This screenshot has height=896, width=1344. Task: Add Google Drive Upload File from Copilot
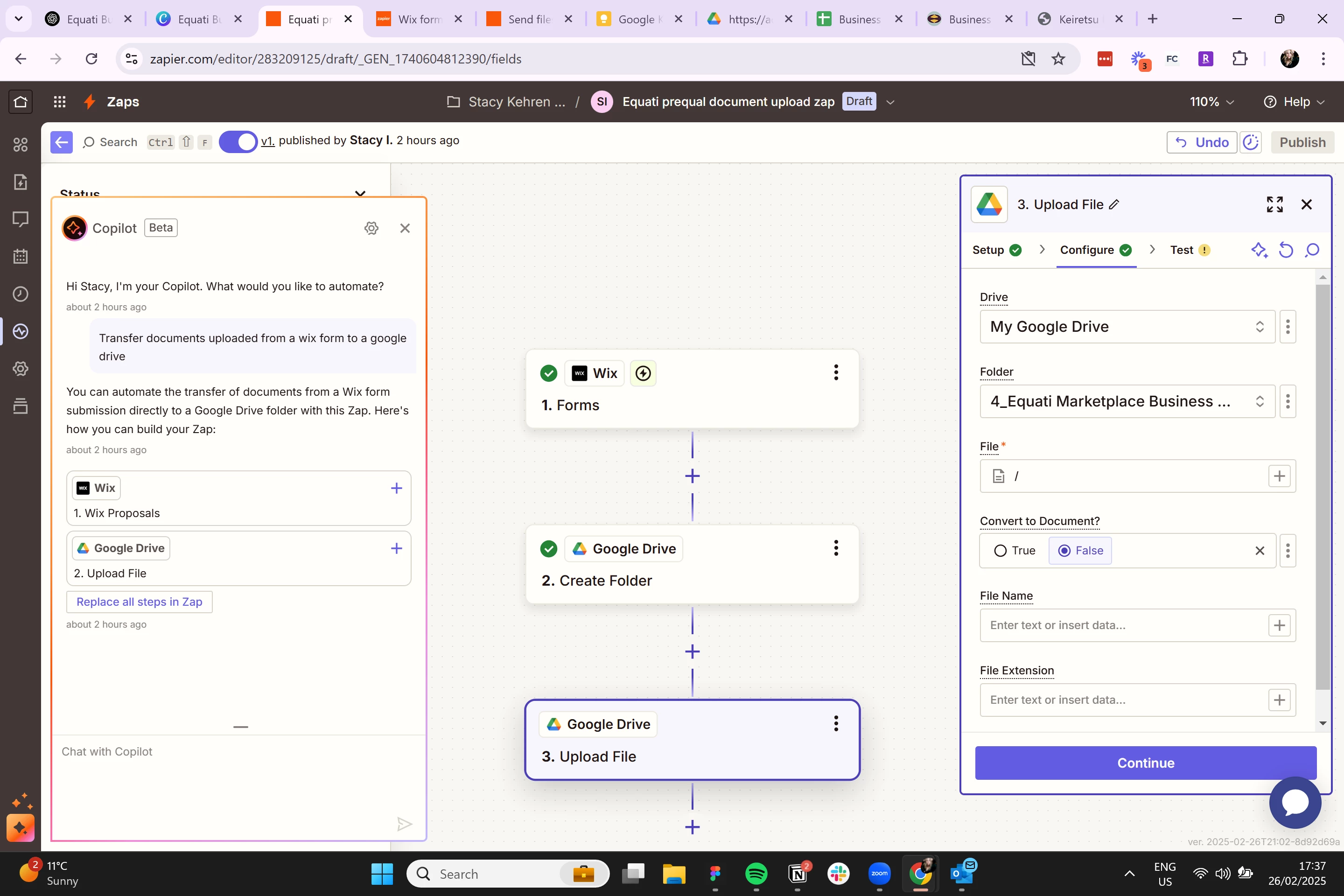(396, 548)
